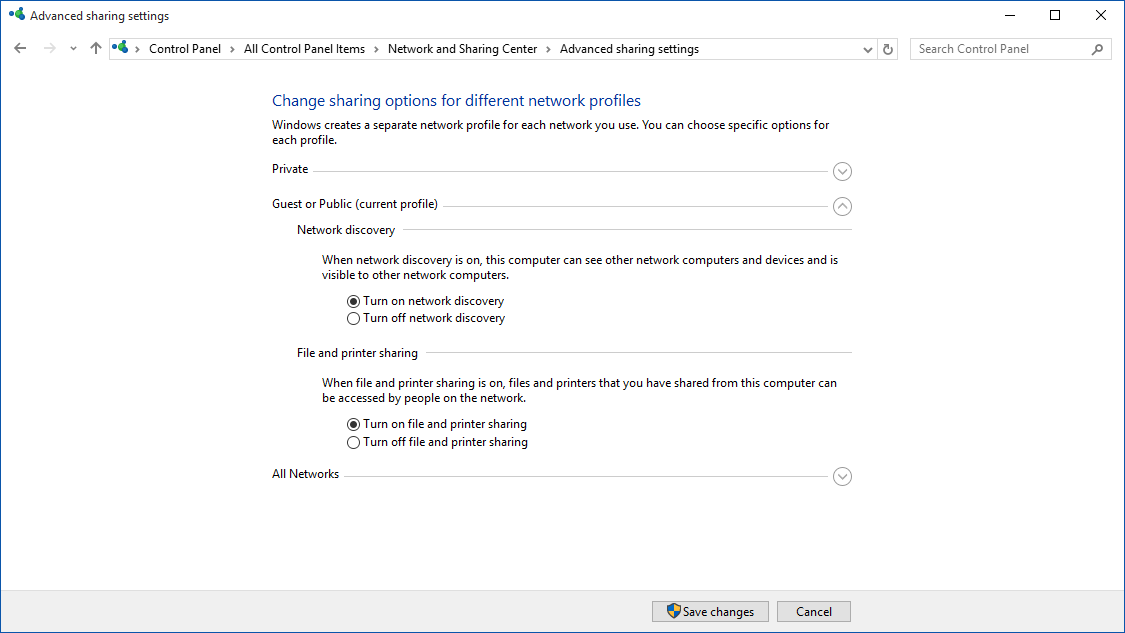Select turn off file and printer sharing
The height and width of the screenshot is (633, 1125).
(x=353, y=442)
